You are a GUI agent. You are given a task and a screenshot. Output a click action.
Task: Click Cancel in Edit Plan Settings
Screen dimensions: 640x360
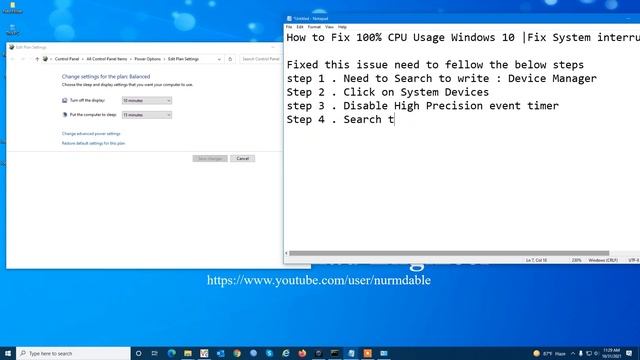tap(242, 158)
